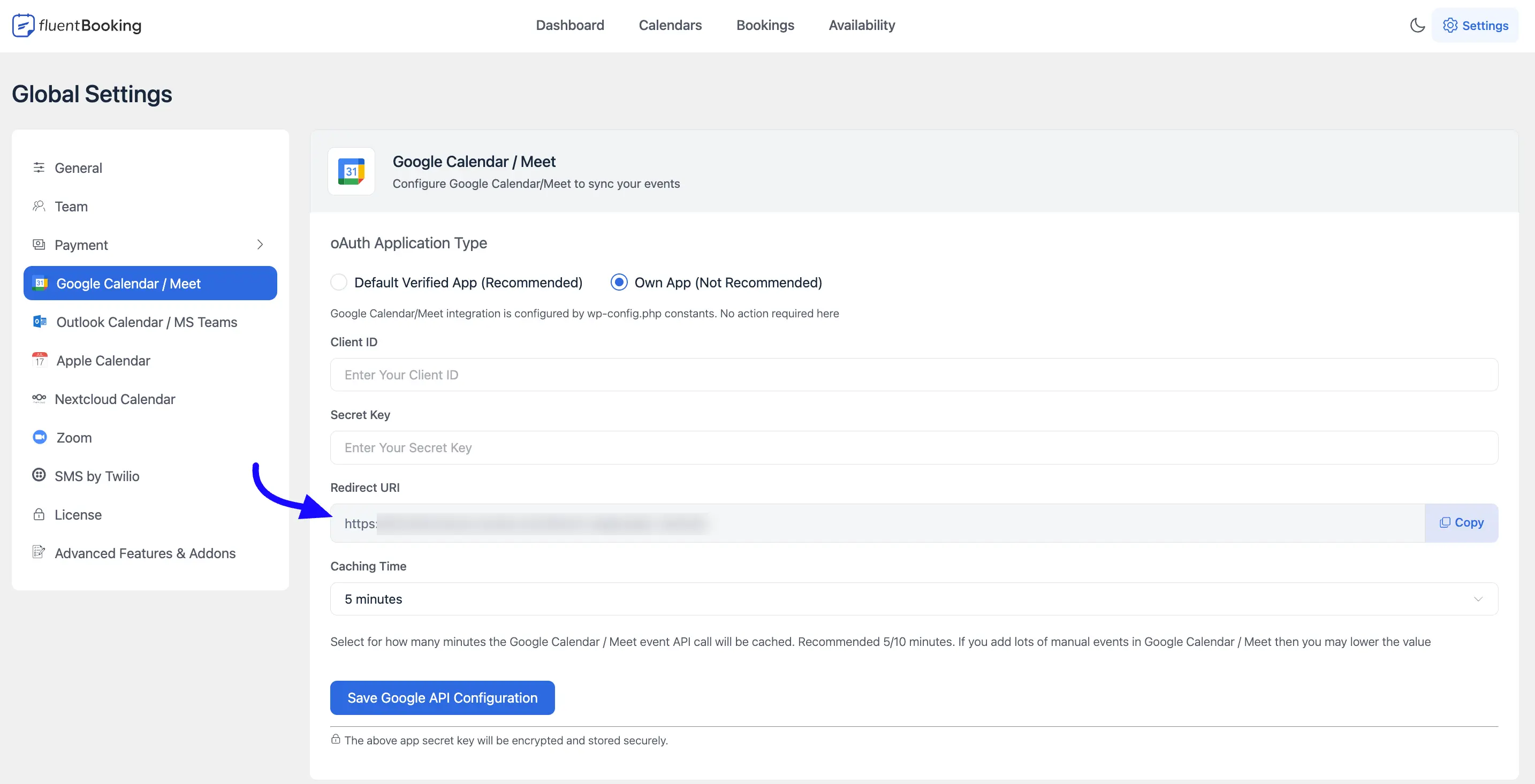
Task: Toggle dark mode moon icon
Action: 1417,25
